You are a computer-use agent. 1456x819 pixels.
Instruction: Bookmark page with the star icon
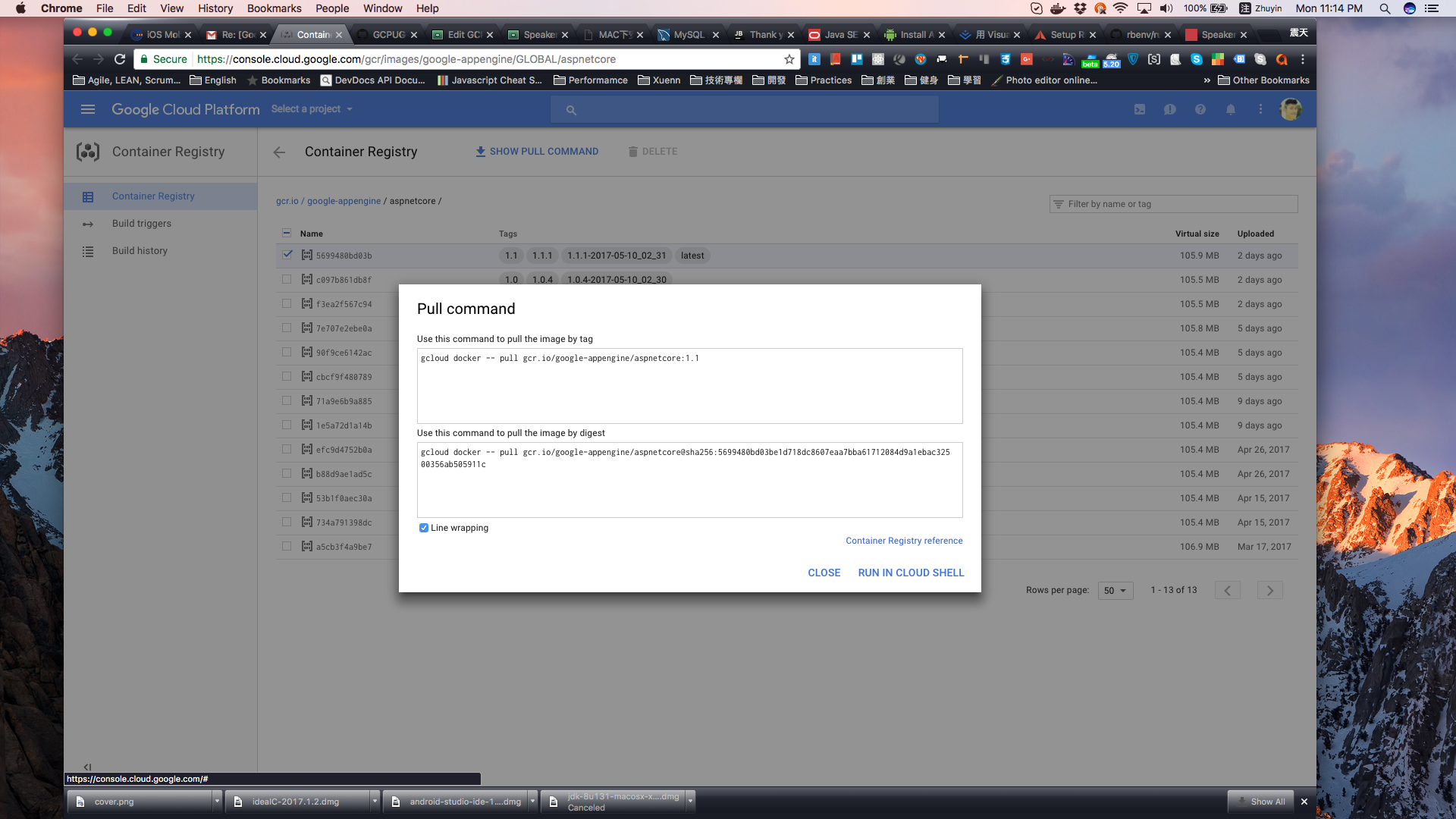tap(789, 59)
